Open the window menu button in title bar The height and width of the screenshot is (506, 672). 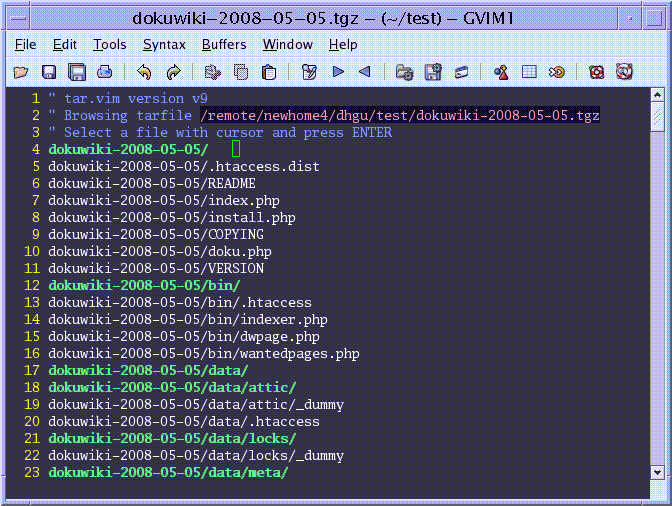click(x=18, y=18)
